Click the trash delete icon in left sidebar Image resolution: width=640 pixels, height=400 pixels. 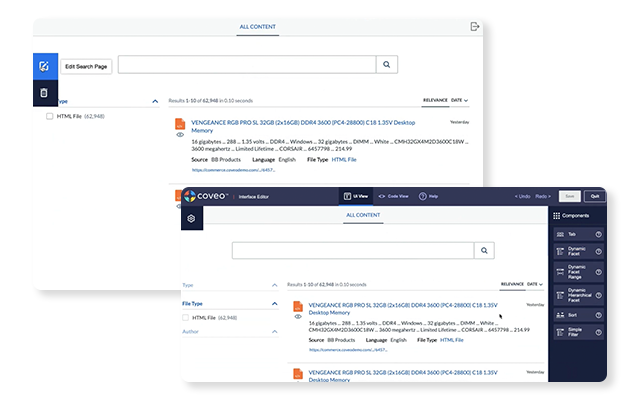tap(44, 93)
